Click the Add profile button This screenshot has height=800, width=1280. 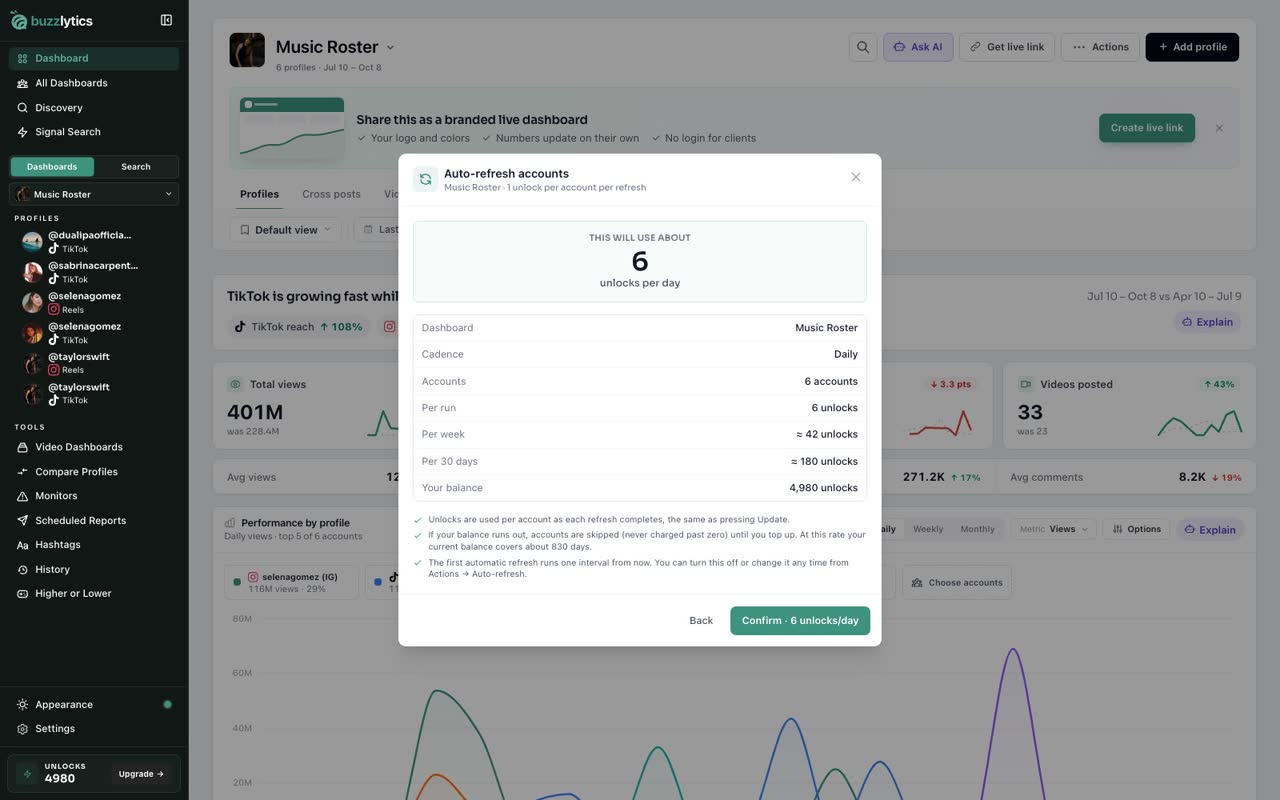click(1192, 47)
